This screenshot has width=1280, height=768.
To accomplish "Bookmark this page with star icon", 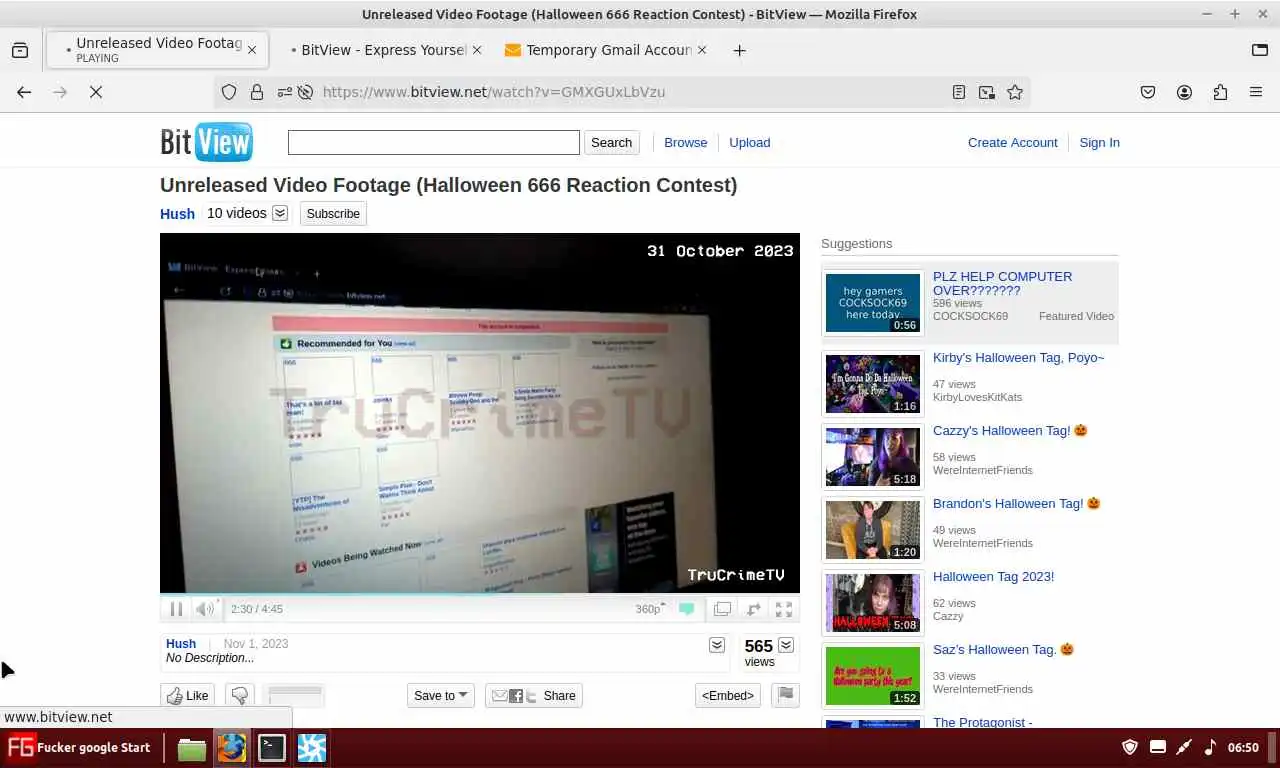I will point(1015,92).
